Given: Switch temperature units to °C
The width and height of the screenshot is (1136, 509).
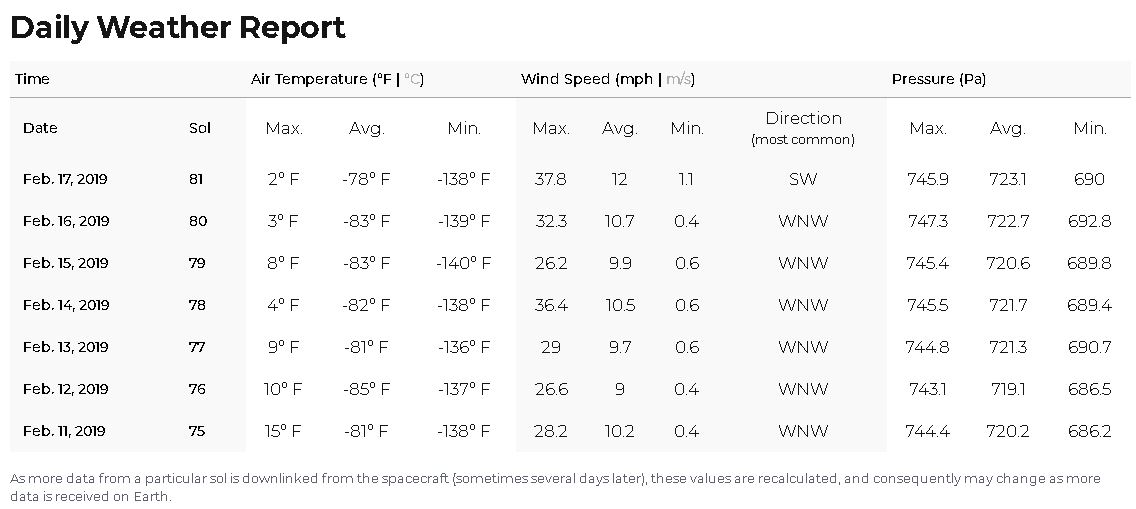Looking at the screenshot, I should tap(412, 79).
